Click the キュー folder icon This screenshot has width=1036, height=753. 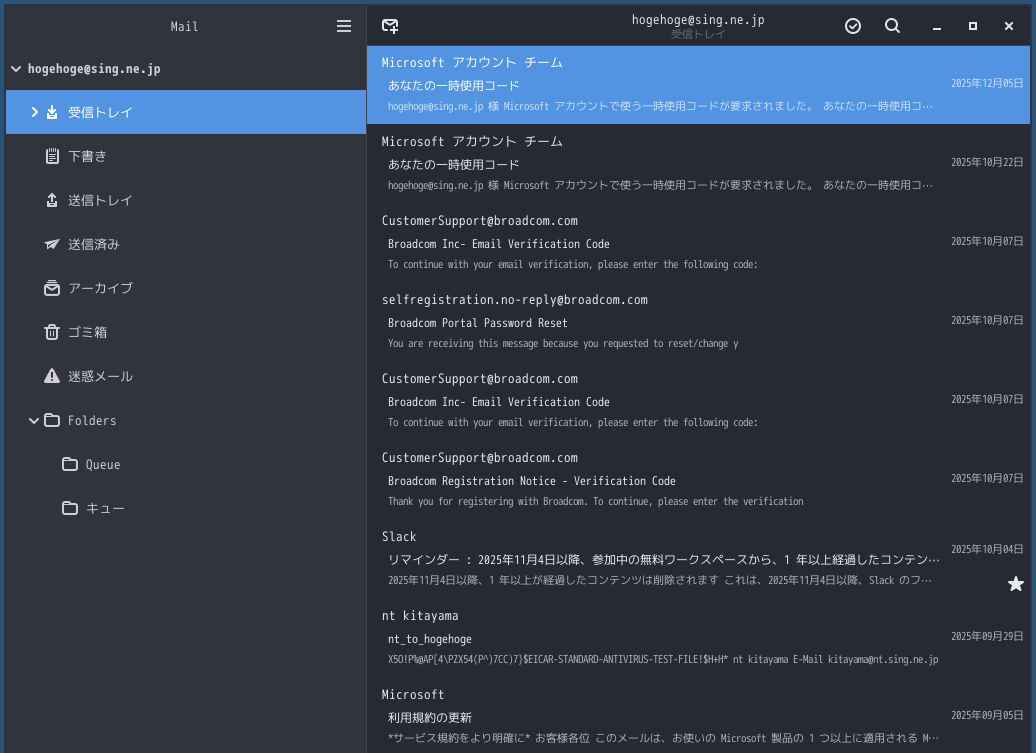tap(69, 508)
